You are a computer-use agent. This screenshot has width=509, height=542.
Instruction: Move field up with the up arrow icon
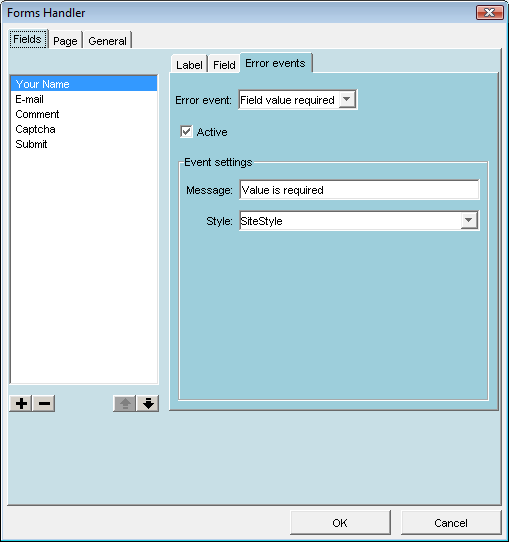point(125,403)
